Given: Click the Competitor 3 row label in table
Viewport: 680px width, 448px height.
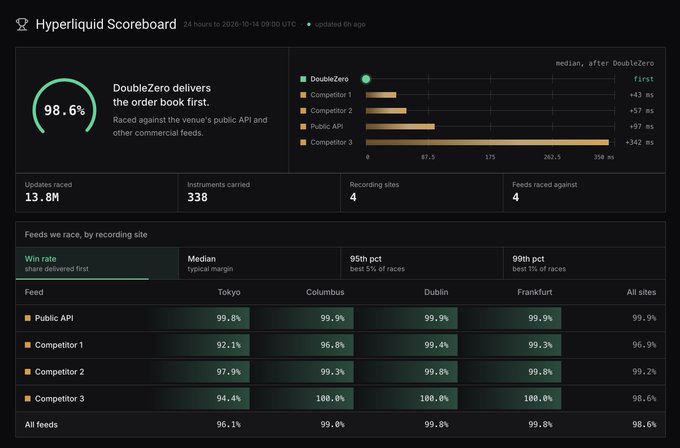Looking at the screenshot, I should click(59, 399).
